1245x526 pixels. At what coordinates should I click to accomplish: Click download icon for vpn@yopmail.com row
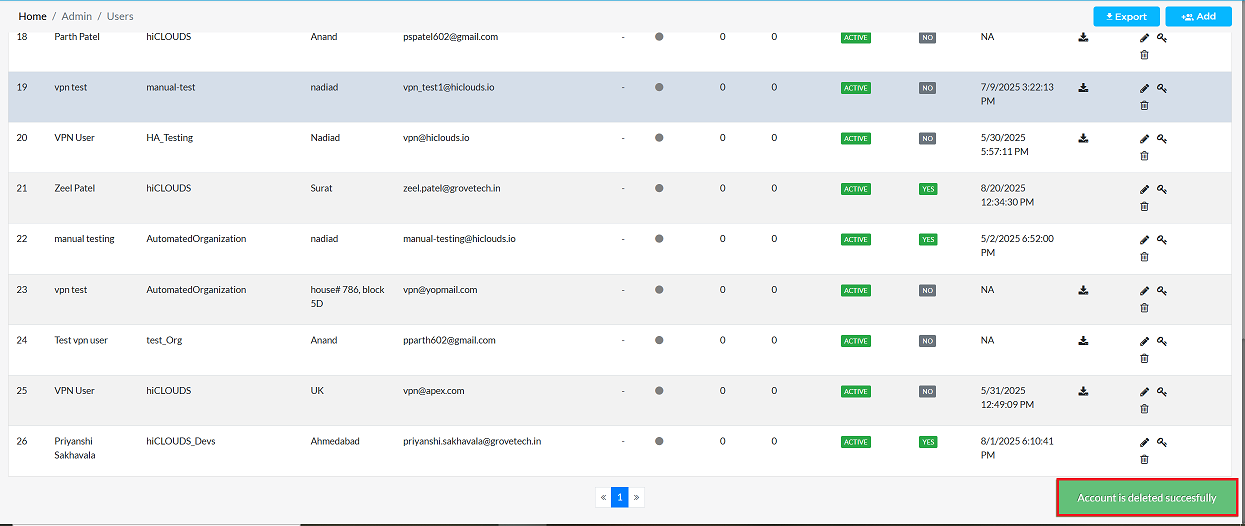click(1083, 290)
